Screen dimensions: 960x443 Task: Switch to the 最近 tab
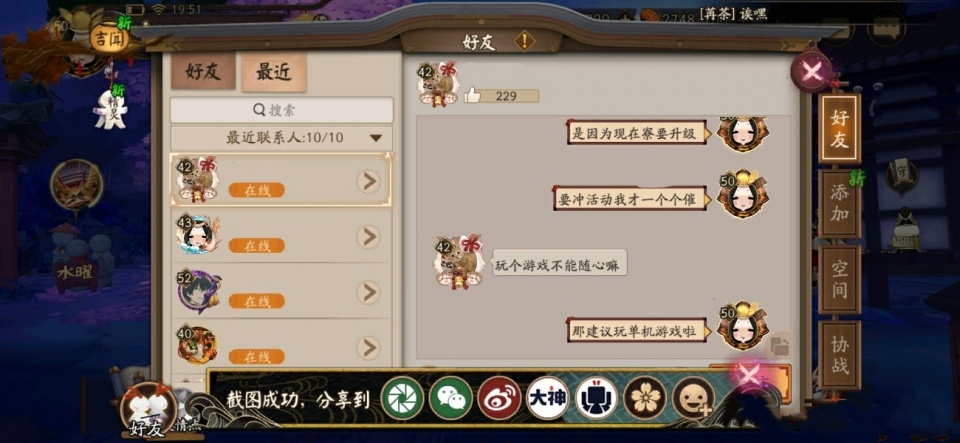pyautogui.click(x=274, y=72)
